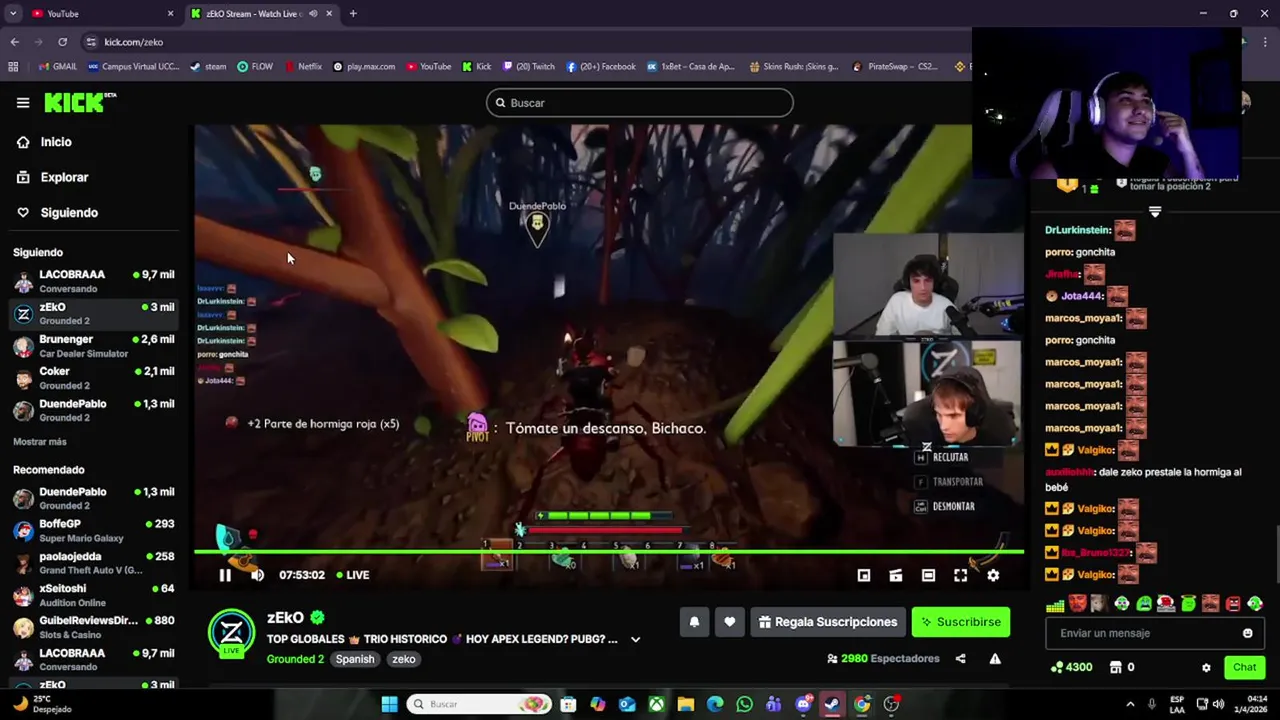
Task: Show hidden system tray icons
Action: coord(1130,704)
